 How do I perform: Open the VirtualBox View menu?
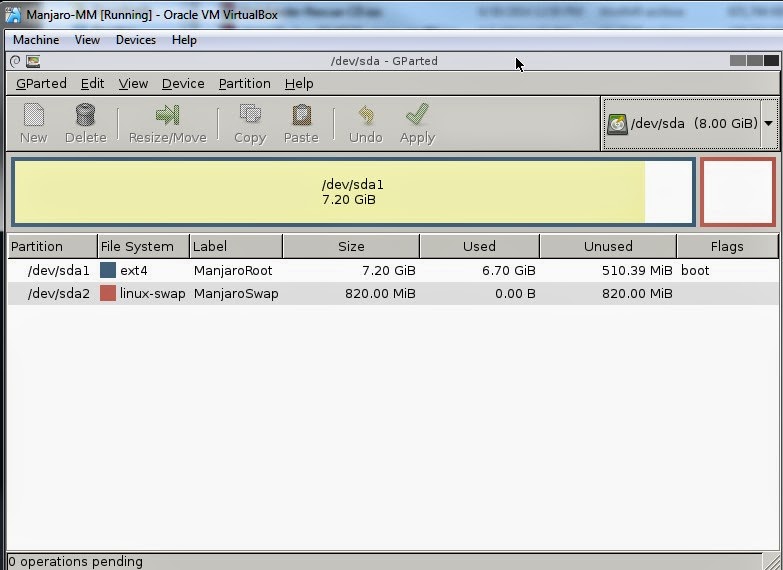(x=87, y=40)
